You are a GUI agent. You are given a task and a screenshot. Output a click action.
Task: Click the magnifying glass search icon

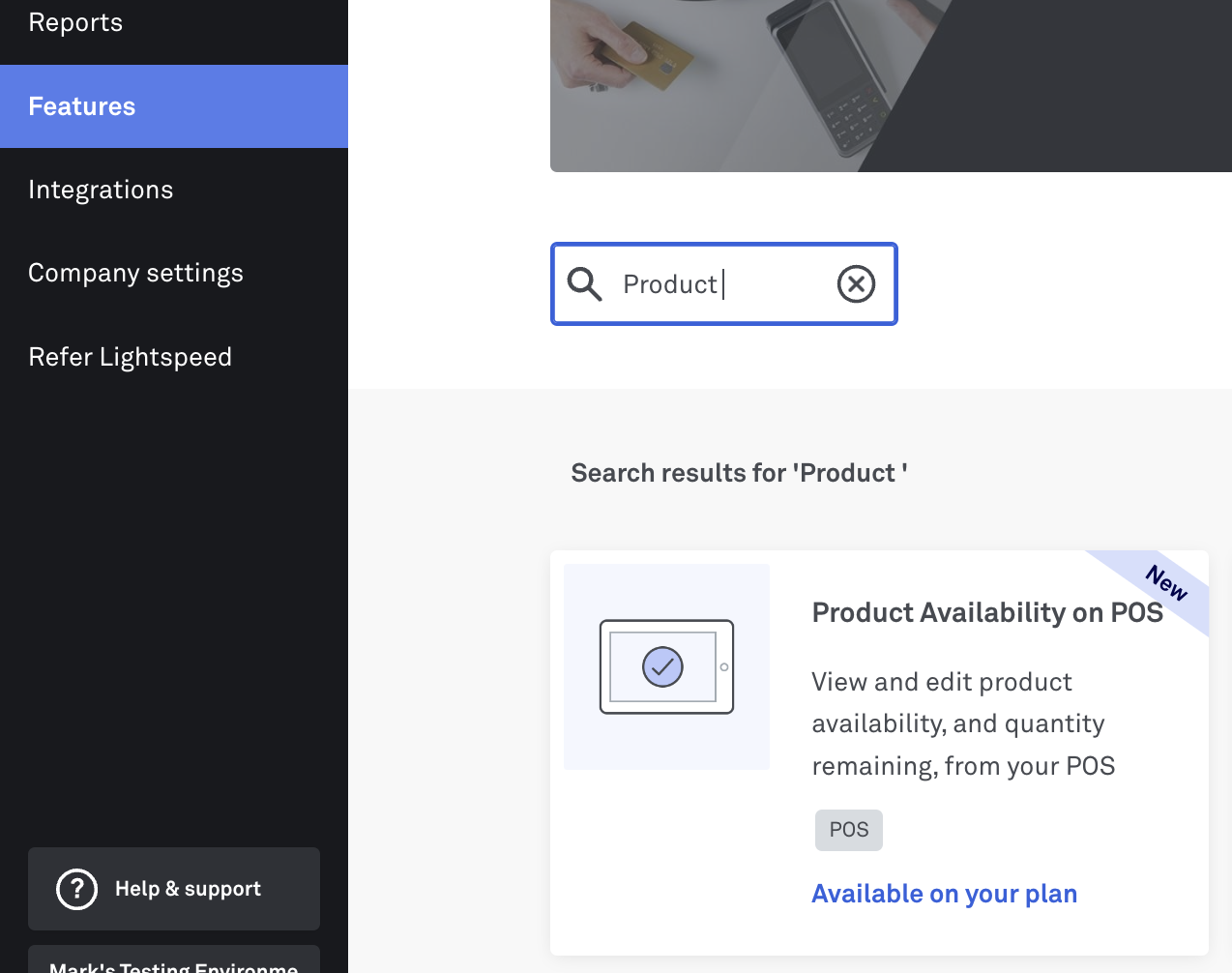(585, 284)
